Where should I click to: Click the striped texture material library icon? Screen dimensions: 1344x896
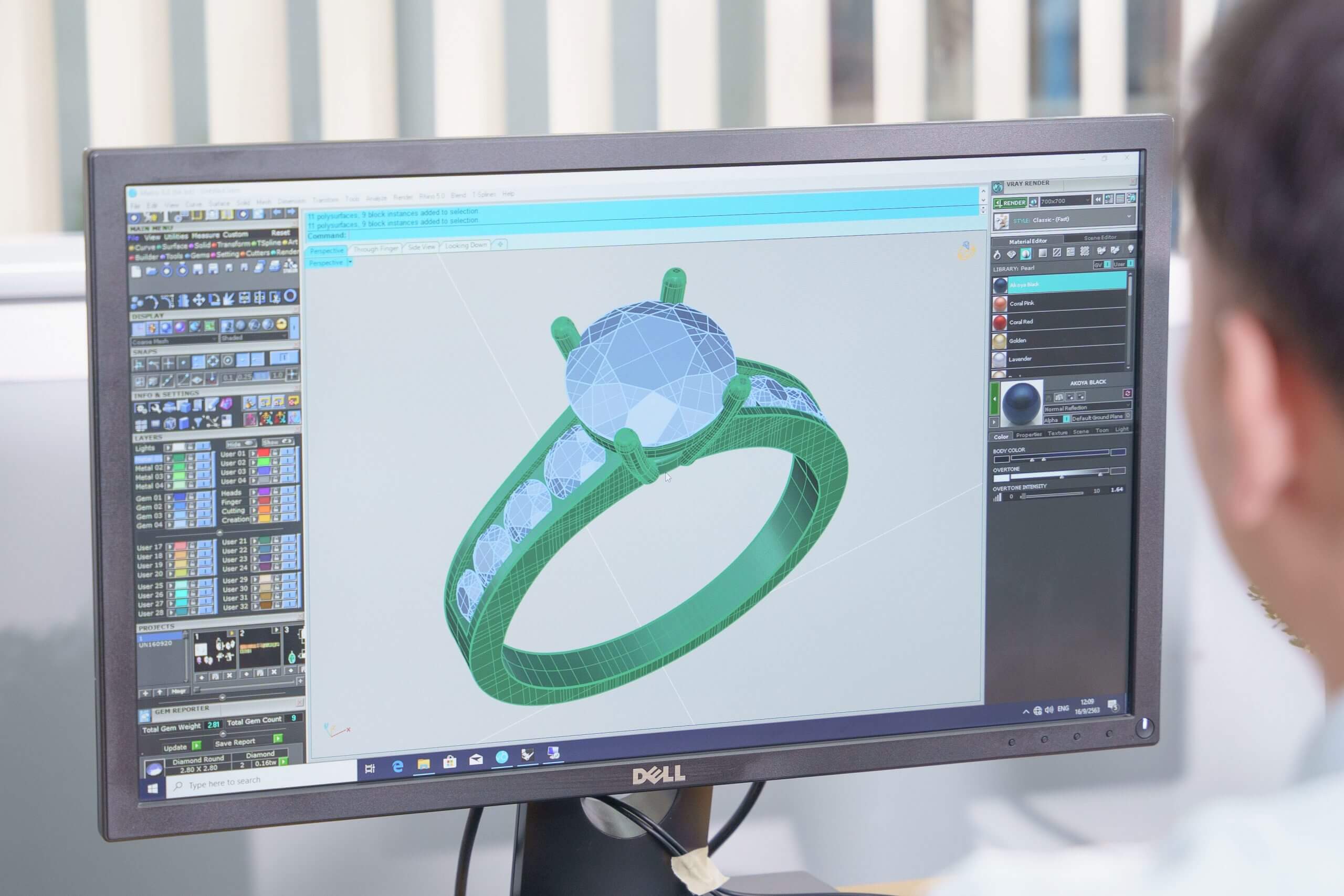tap(1057, 252)
